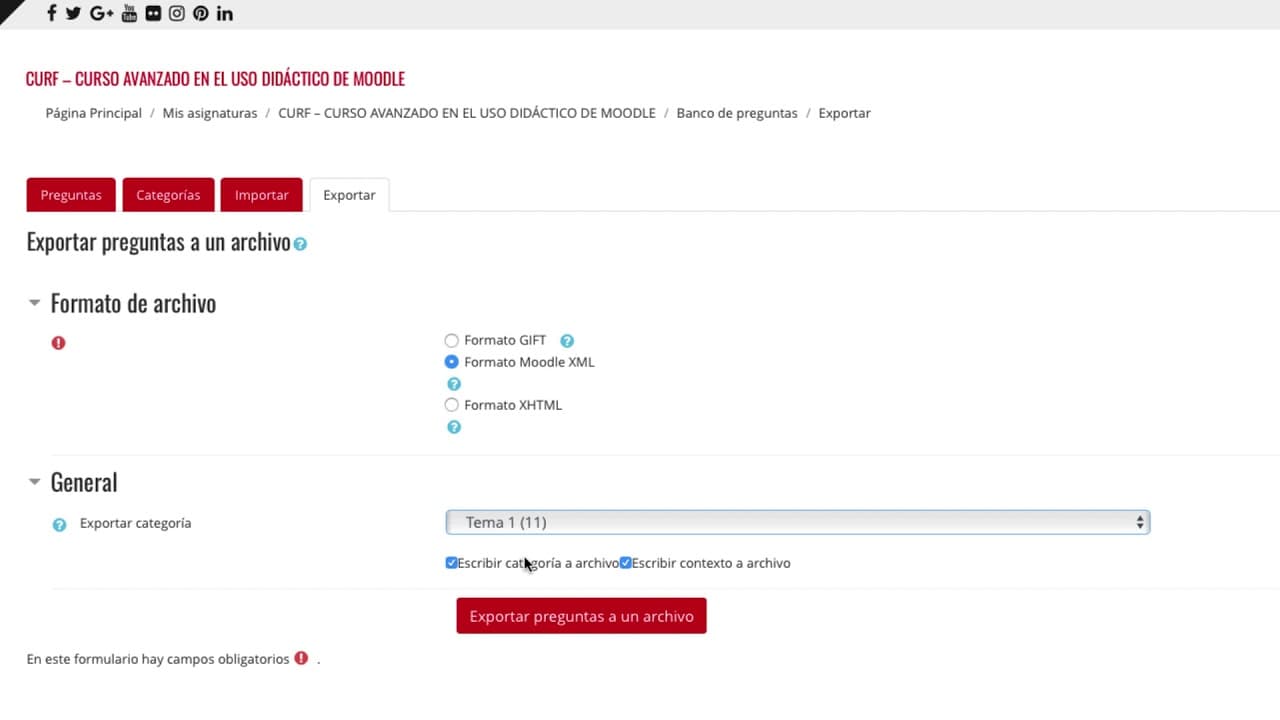The image size is (1280, 720).
Task: Show help for Formato GIFT
Action: [x=567, y=341]
